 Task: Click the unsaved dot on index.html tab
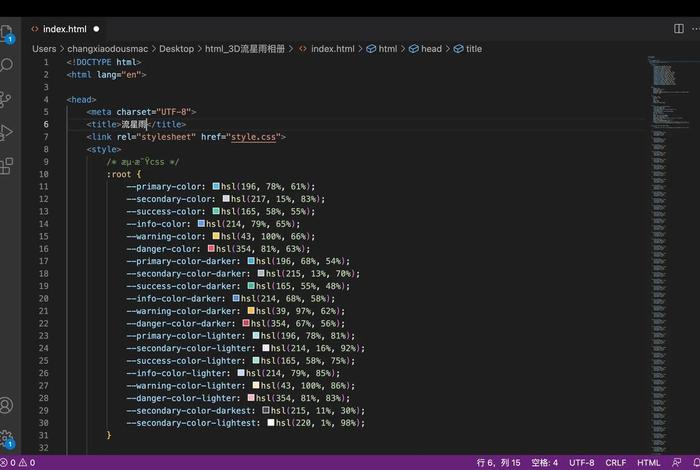[96, 29]
